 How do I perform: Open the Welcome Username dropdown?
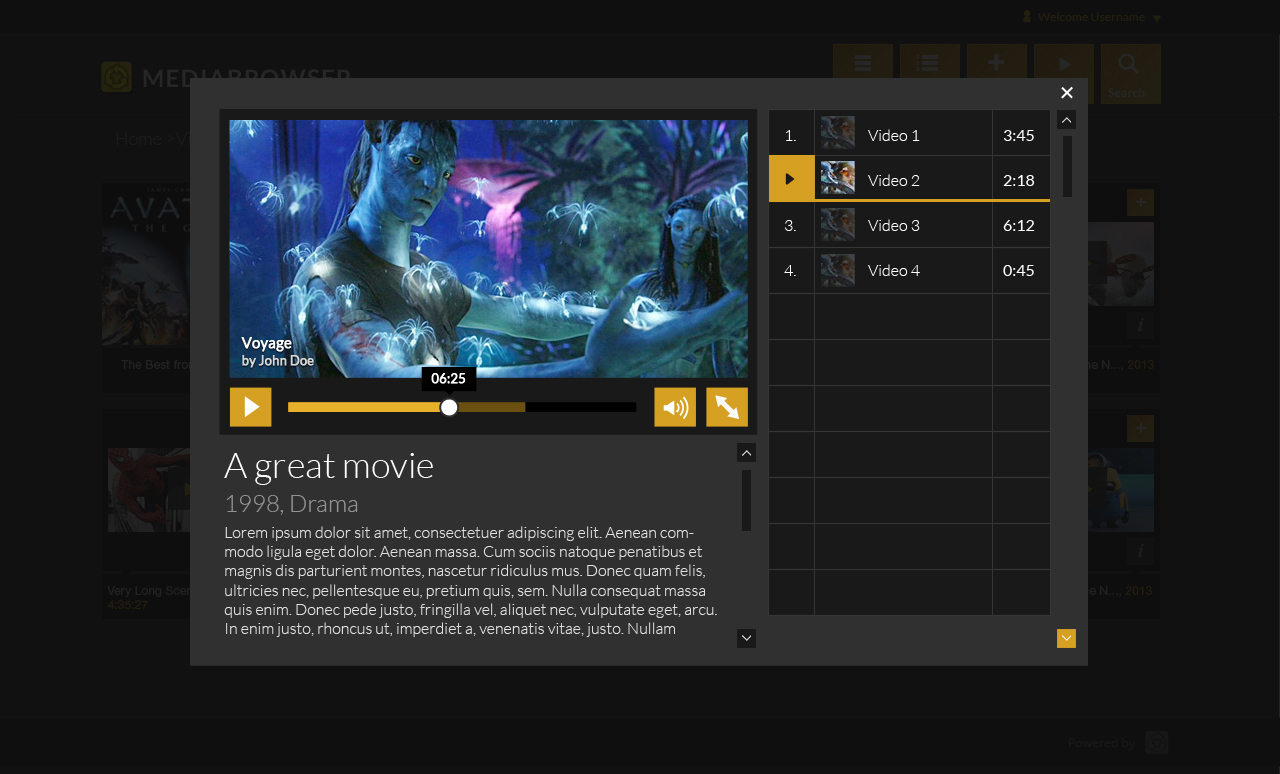coord(1099,17)
